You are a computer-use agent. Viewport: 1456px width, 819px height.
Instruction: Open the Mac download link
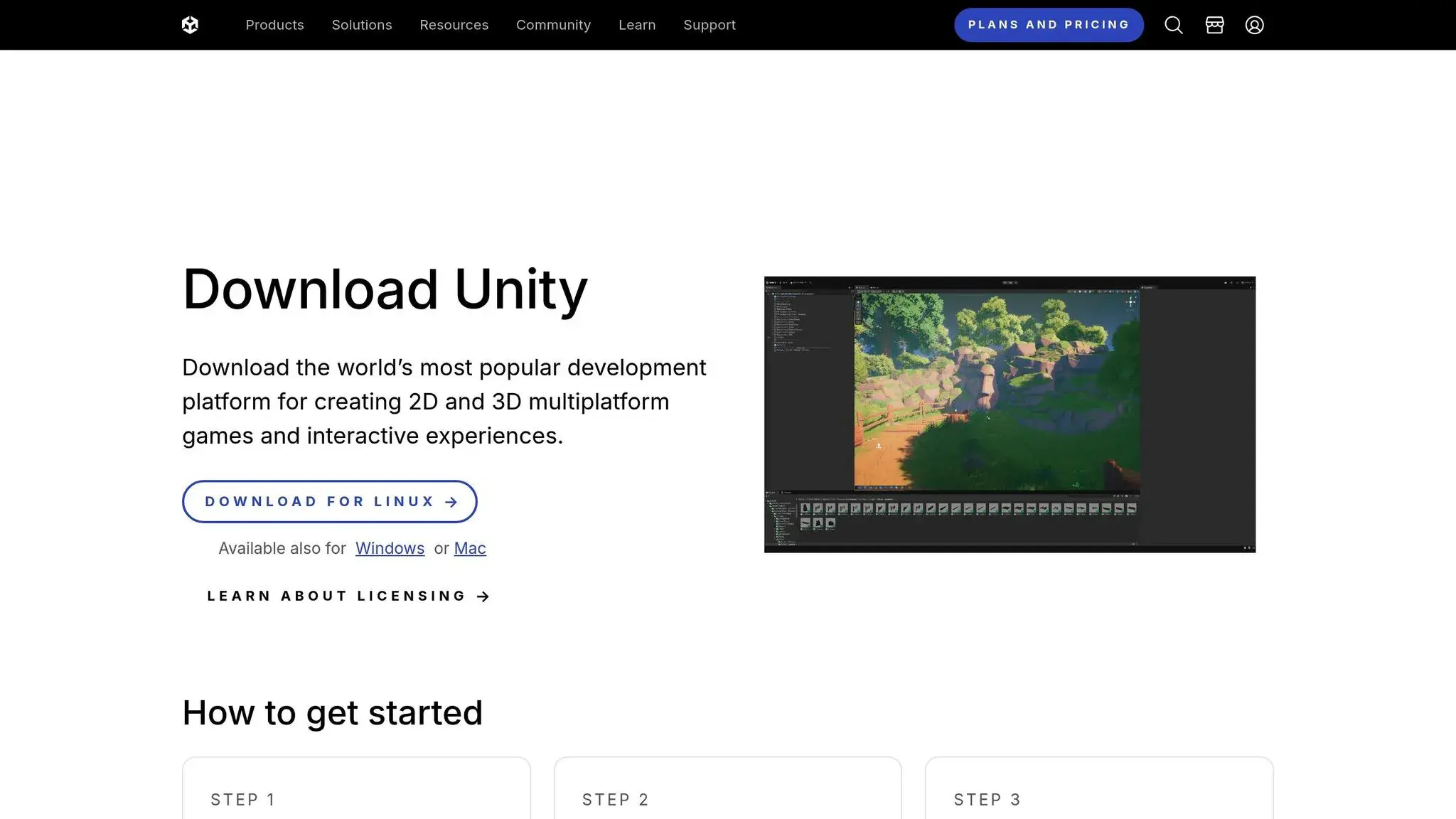(469, 548)
